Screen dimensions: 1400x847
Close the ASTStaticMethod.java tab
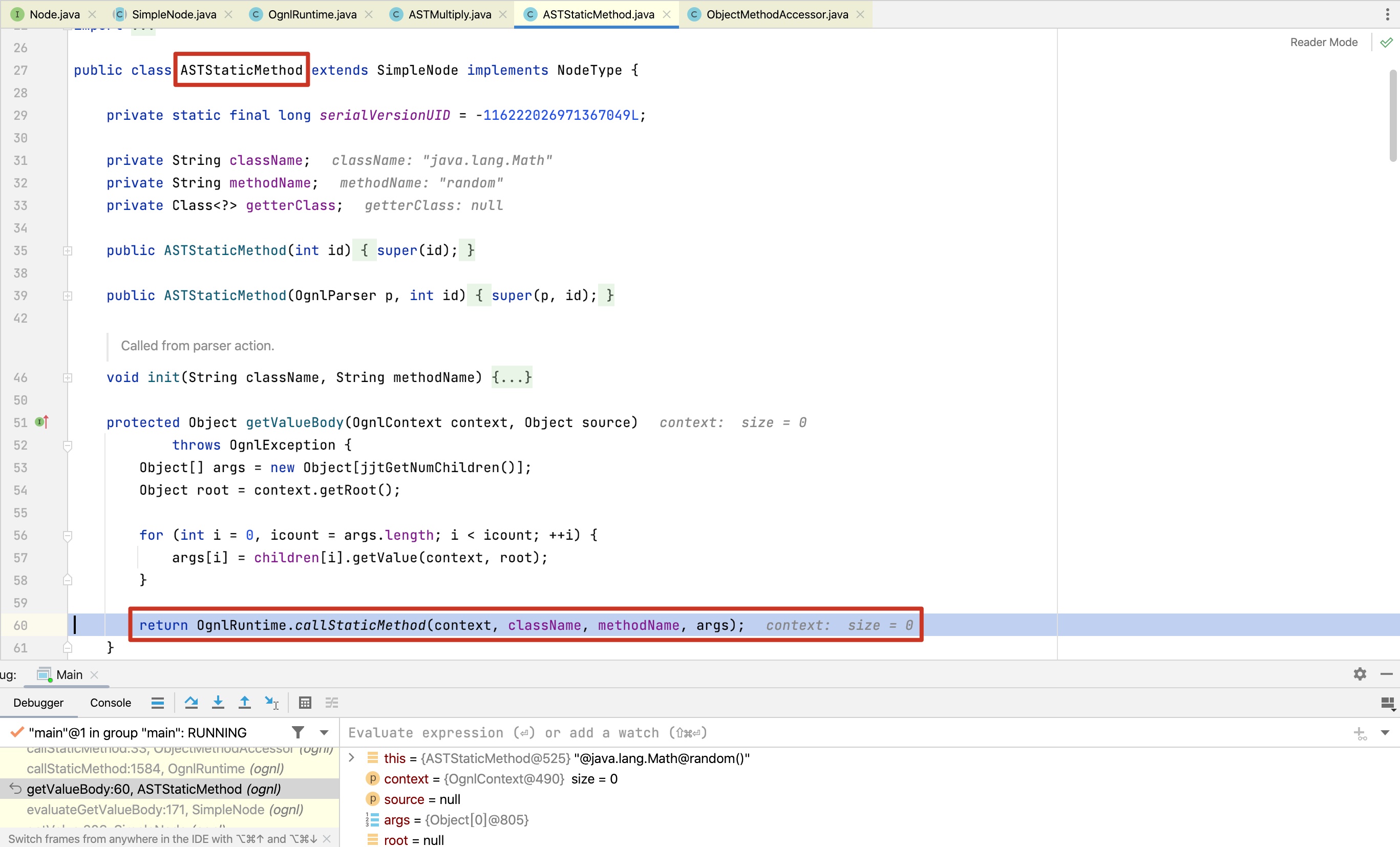point(667,14)
